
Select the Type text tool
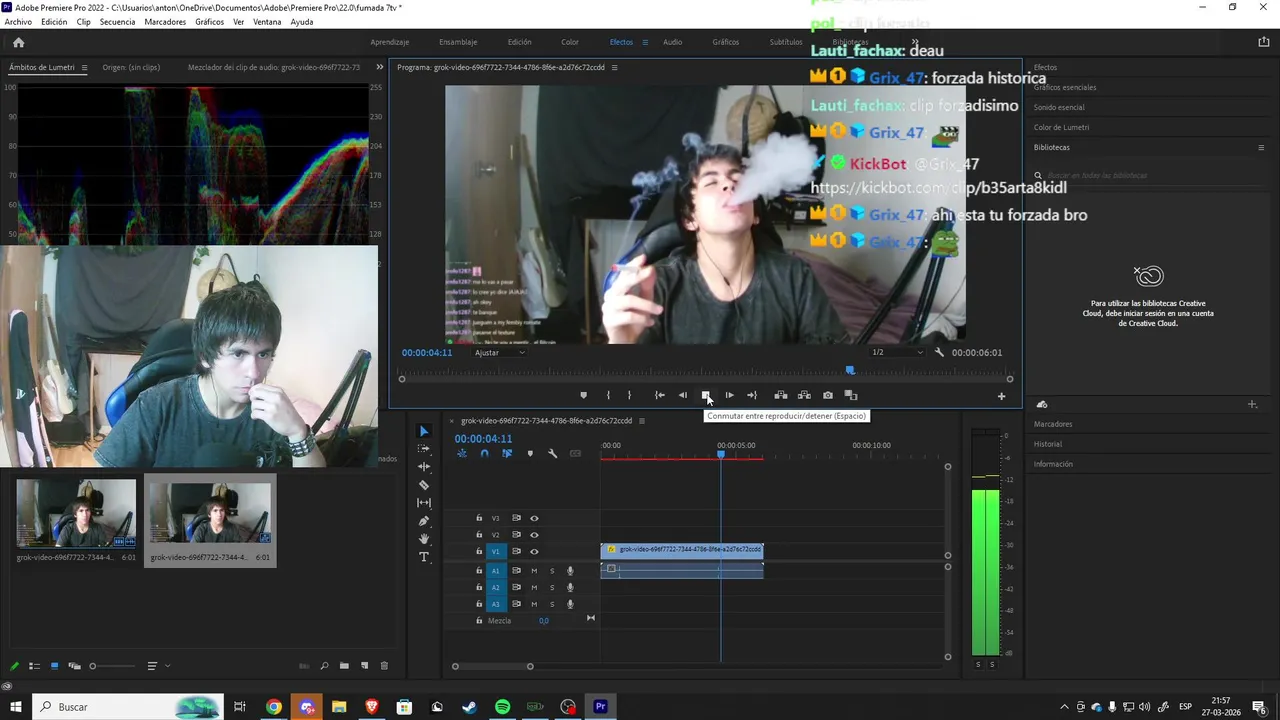click(424, 557)
